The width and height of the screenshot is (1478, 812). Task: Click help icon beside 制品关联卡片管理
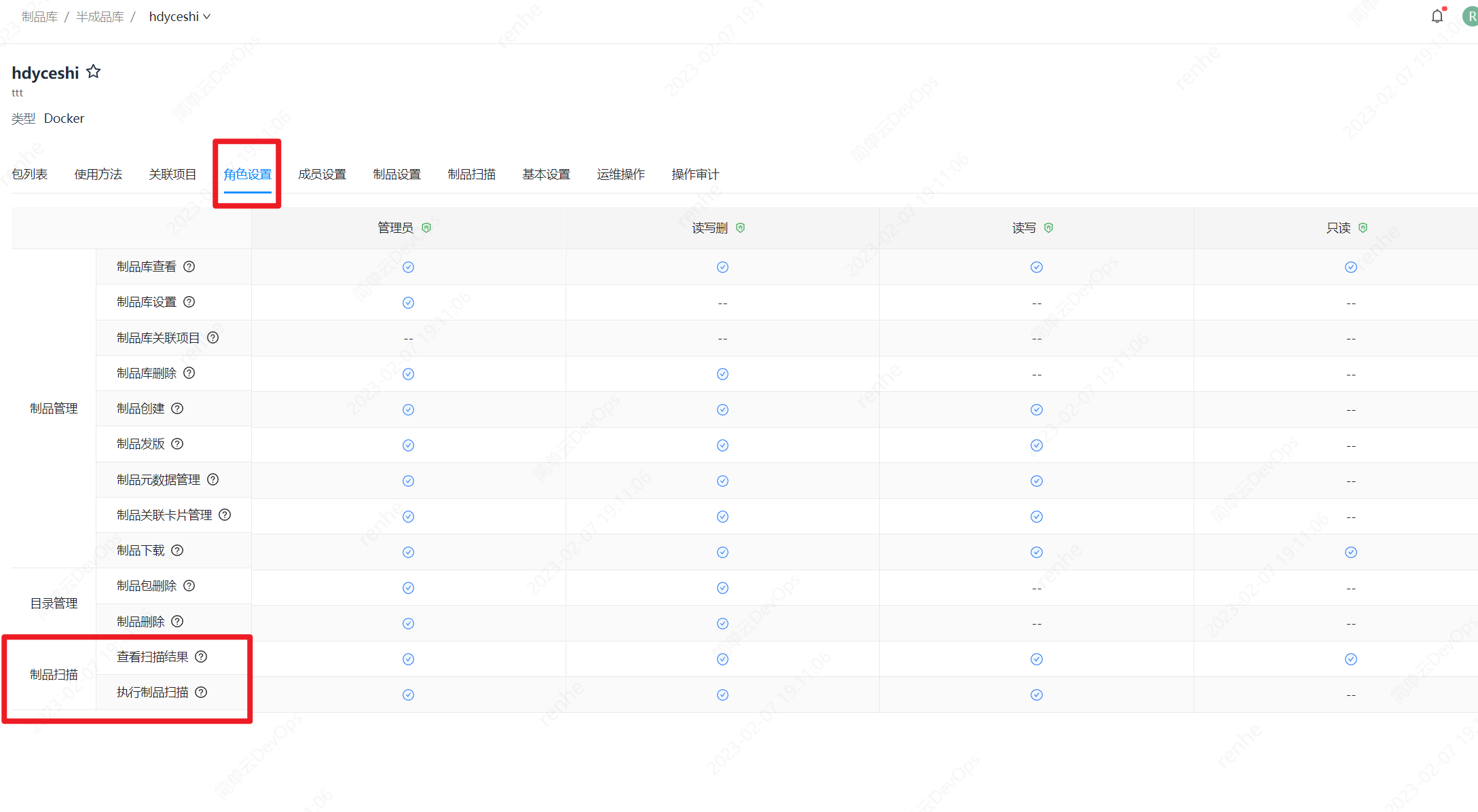tap(225, 515)
